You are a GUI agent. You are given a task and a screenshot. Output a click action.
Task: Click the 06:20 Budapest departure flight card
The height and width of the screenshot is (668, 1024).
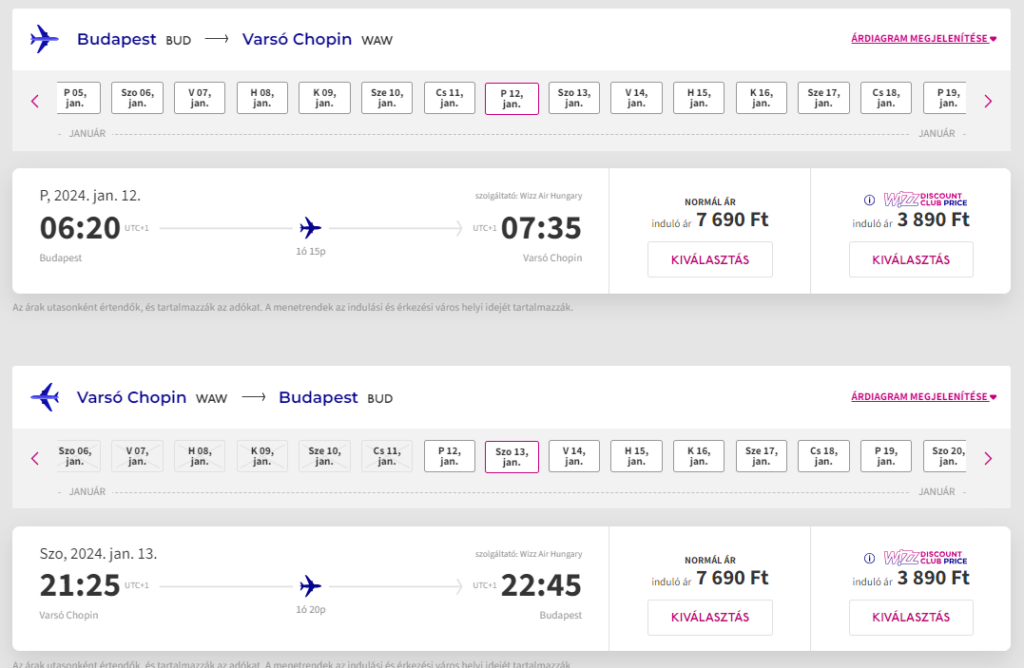pyautogui.click(x=311, y=231)
